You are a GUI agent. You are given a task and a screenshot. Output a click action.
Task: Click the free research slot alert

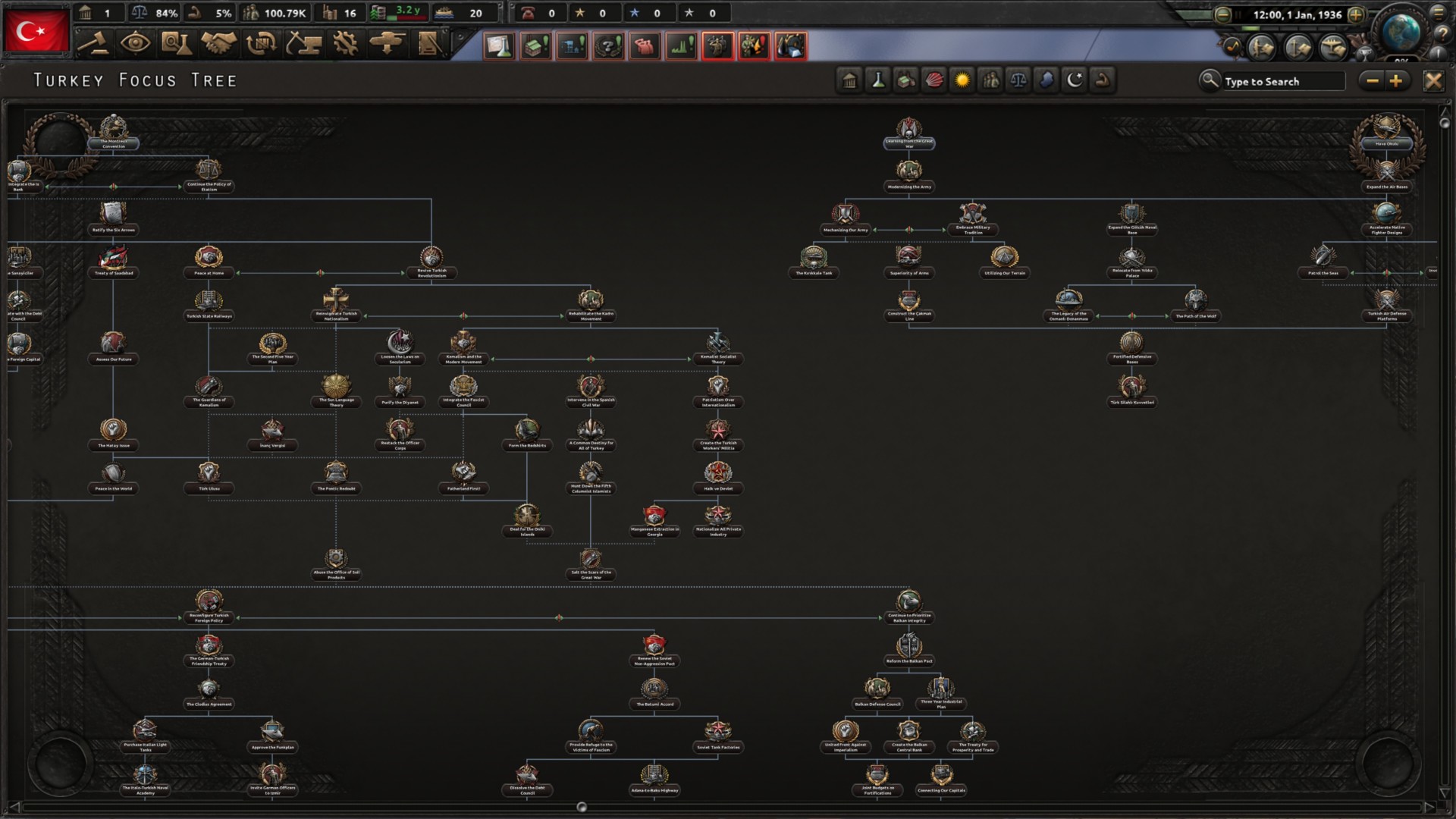pos(499,46)
